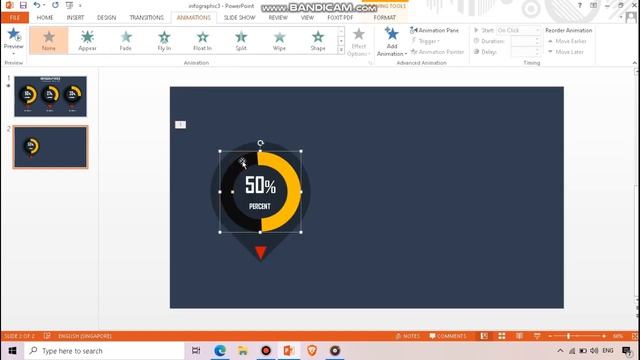Click the Preview animation star icon
The image size is (640, 360).
pyautogui.click(x=13, y=35)
